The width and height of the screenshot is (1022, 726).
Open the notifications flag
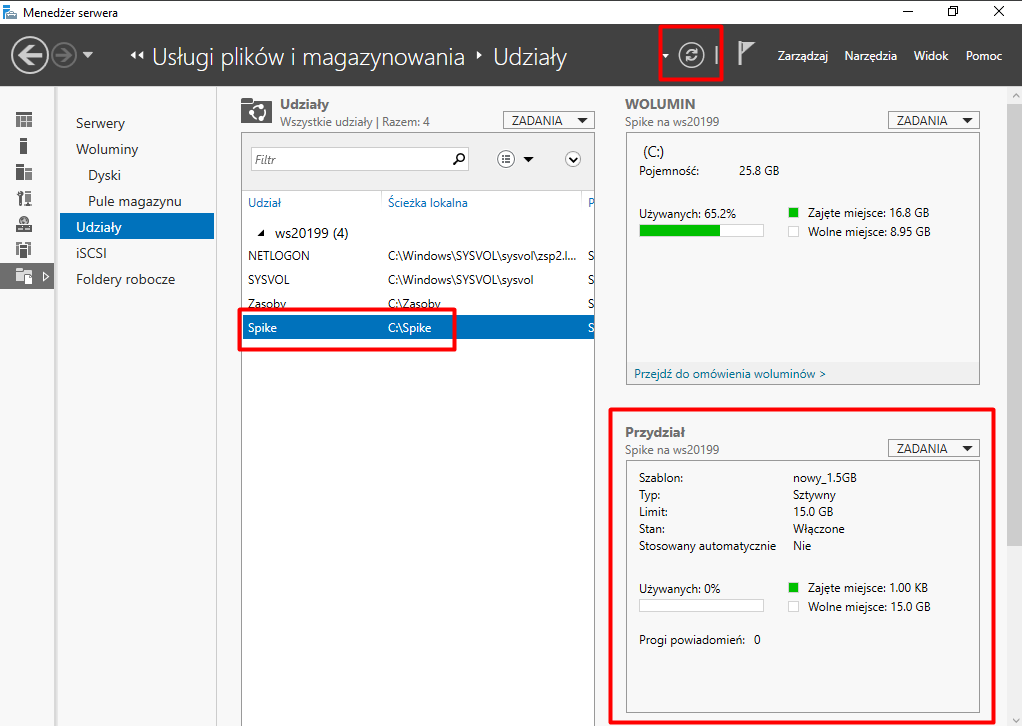[x=745, y=54]
